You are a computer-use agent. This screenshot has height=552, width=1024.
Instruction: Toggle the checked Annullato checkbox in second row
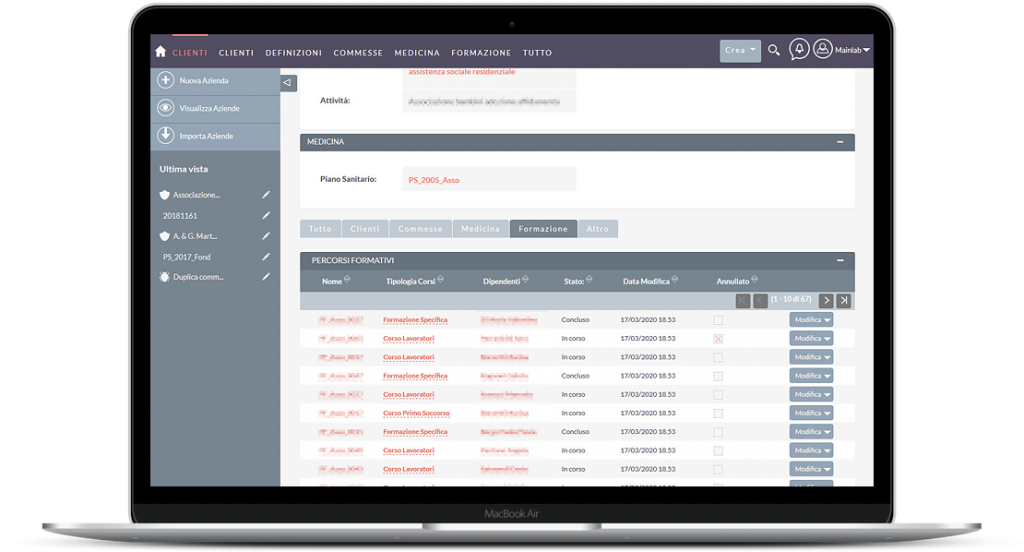pos(718,339)
